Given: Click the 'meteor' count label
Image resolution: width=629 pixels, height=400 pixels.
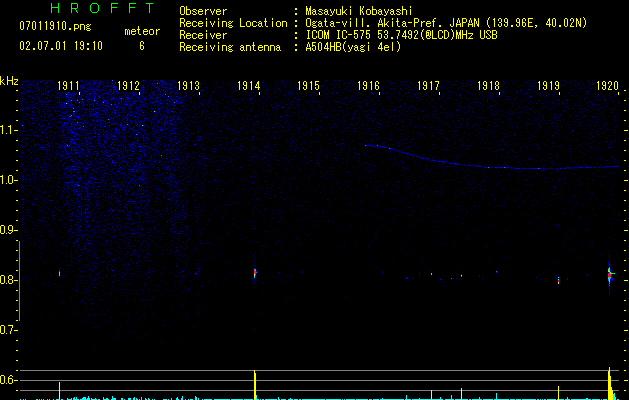Looking at the screenshot, I should 142,31.
